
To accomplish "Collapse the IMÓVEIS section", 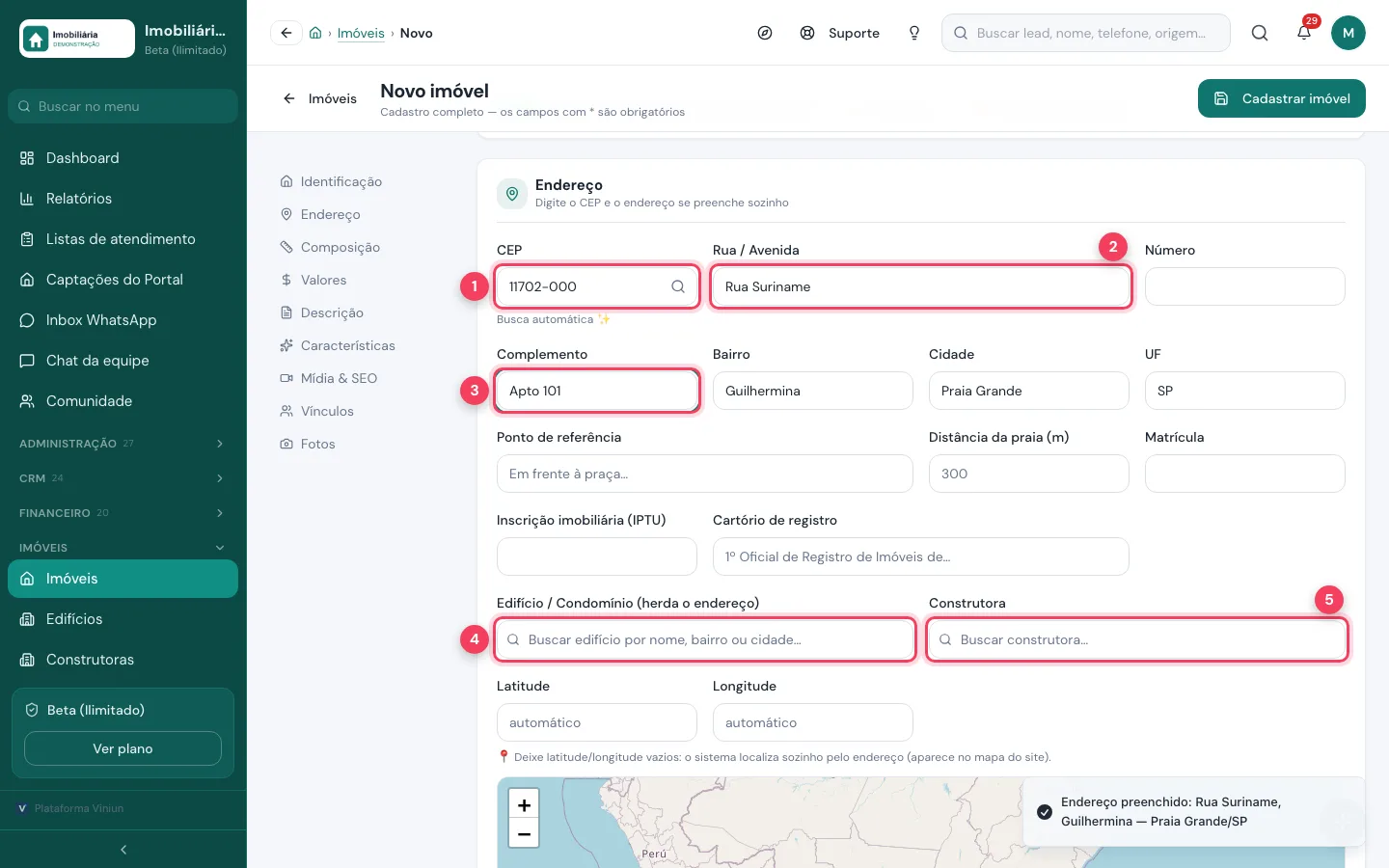I will tap(123, 548).
